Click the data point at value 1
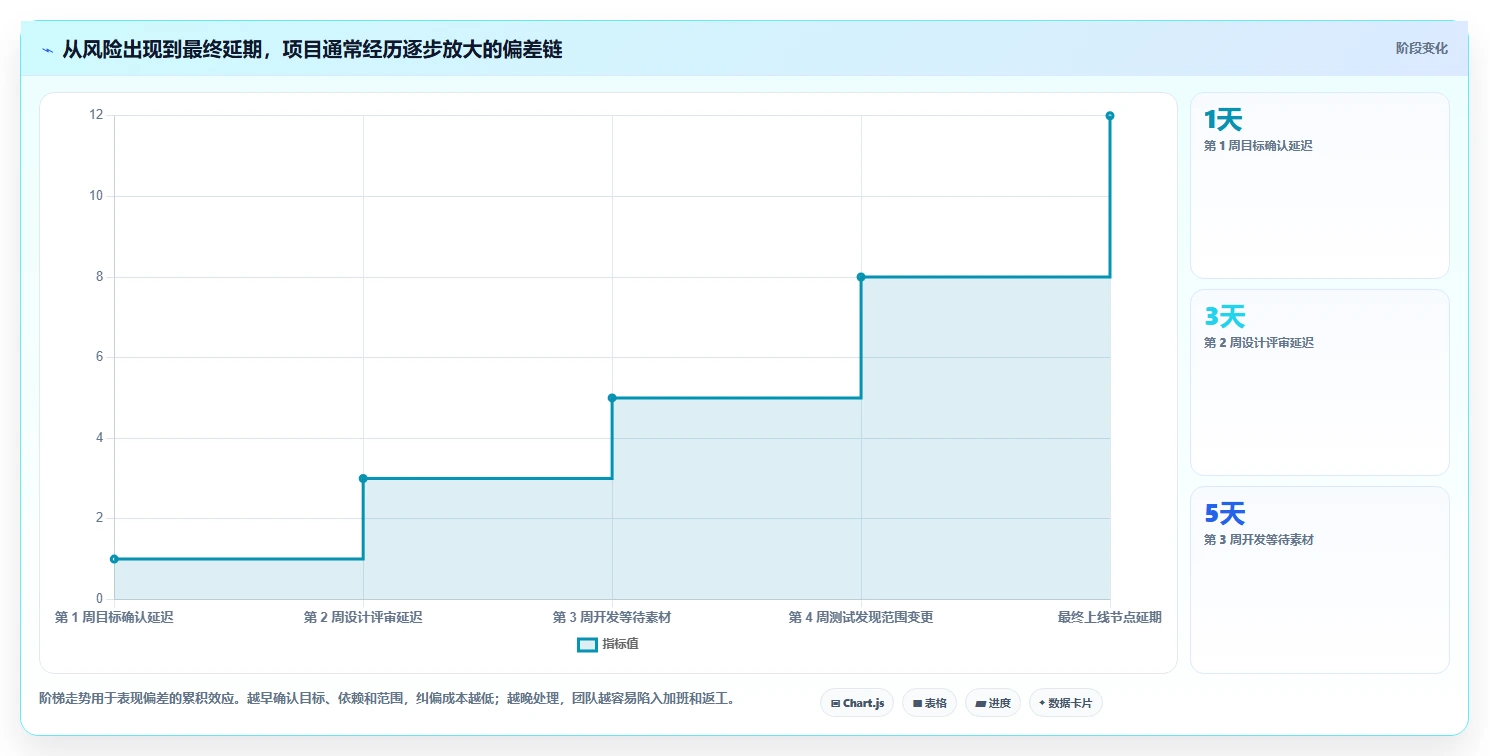 tap(114, 559)
